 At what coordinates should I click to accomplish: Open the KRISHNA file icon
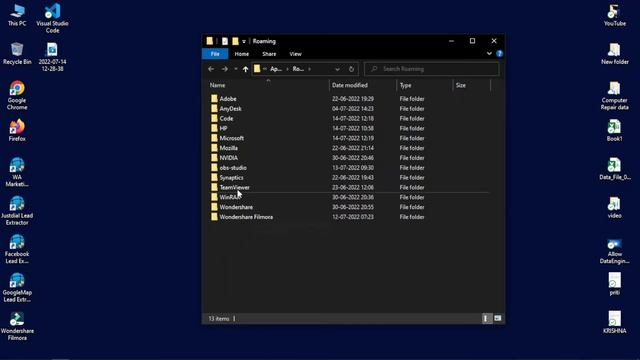614,322
